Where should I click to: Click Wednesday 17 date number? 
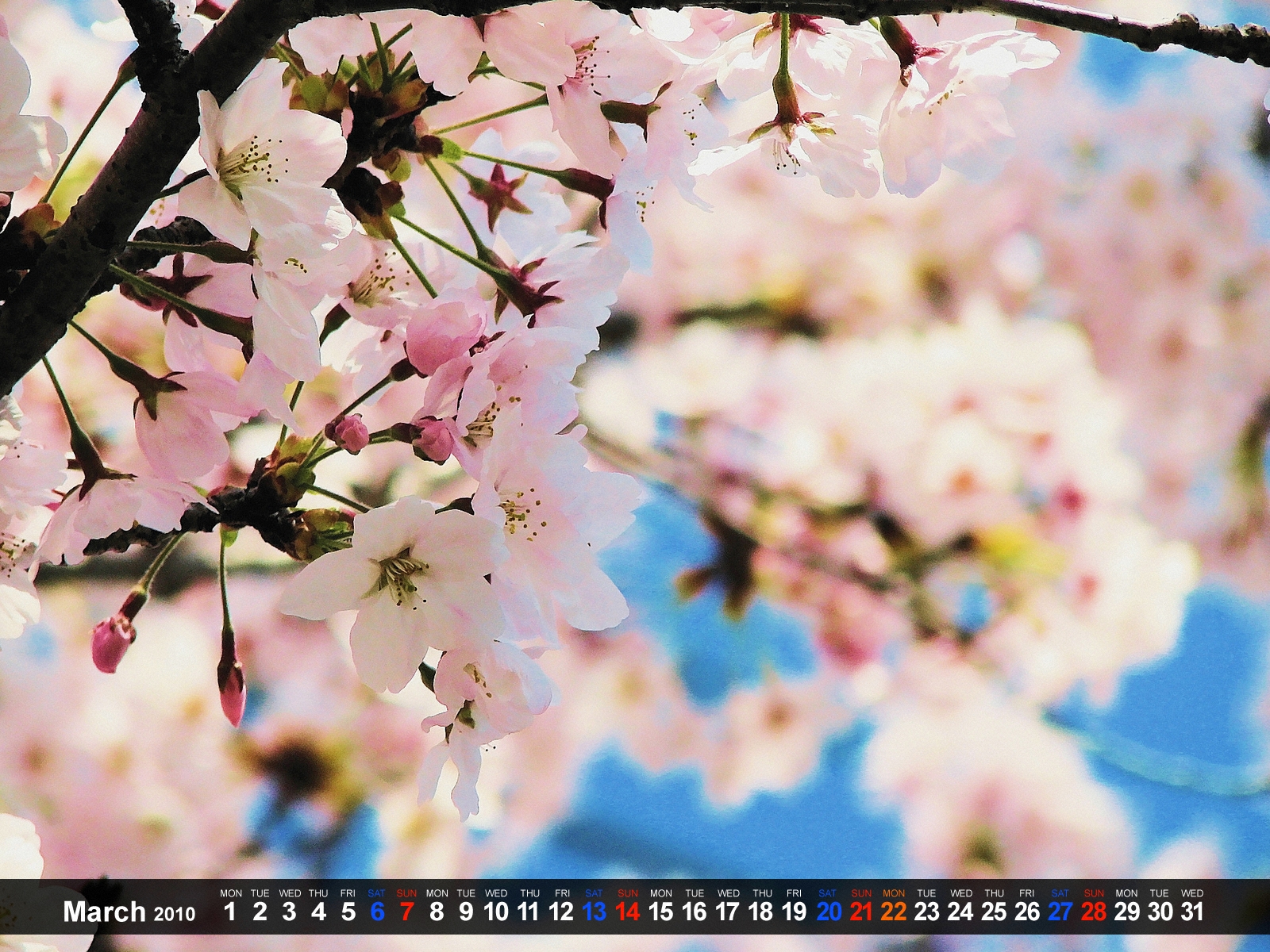pyautogui.click(x=727, y=912)
